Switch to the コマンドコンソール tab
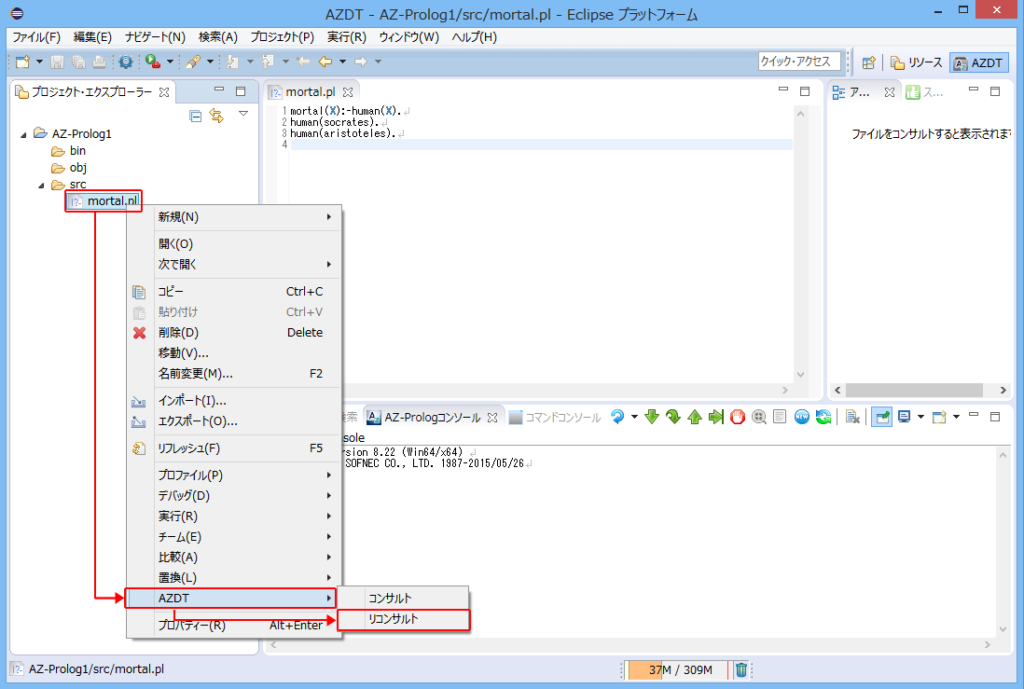 (560, 417)
